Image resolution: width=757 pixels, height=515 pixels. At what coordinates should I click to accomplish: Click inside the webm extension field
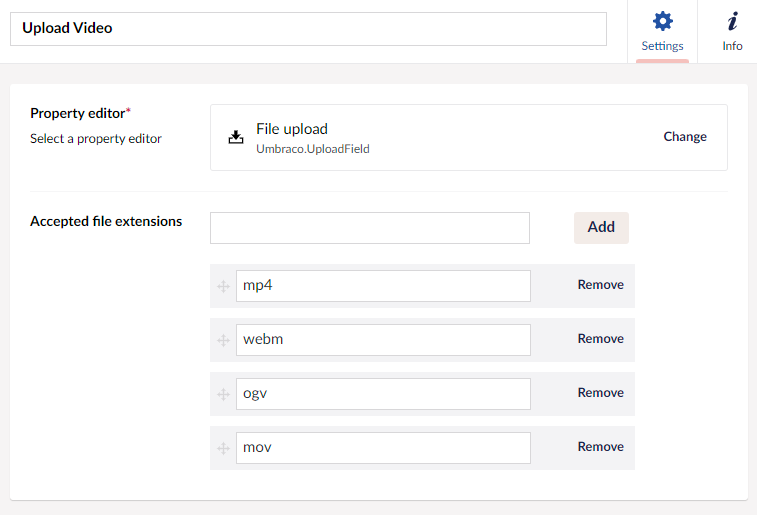(x=383, y=340)
